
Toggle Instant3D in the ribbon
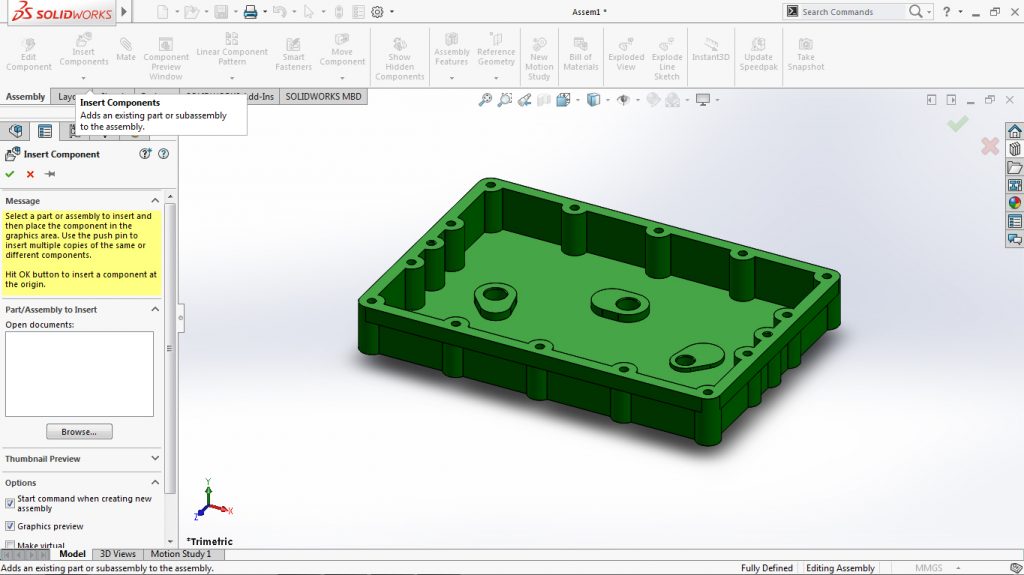[x=711, y=48]
